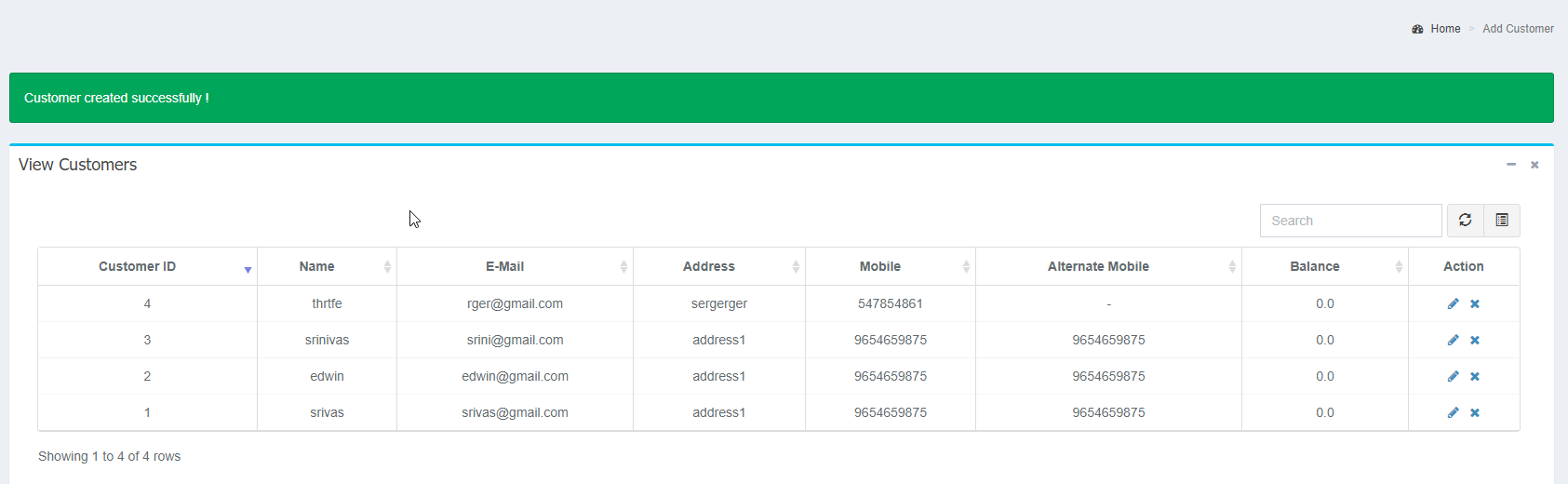Select email edwin@gmail.com
Viewport: 1568px width, 484px height.
pos(515,376)
